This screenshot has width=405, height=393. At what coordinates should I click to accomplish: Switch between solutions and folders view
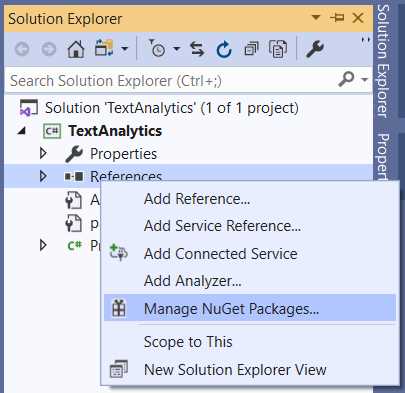click(104, 49)
